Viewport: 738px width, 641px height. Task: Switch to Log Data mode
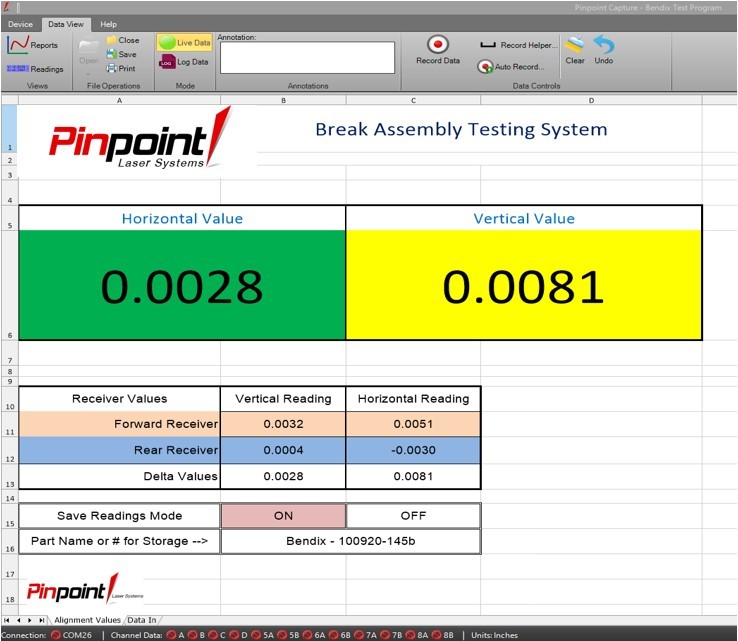coord(184,62)
